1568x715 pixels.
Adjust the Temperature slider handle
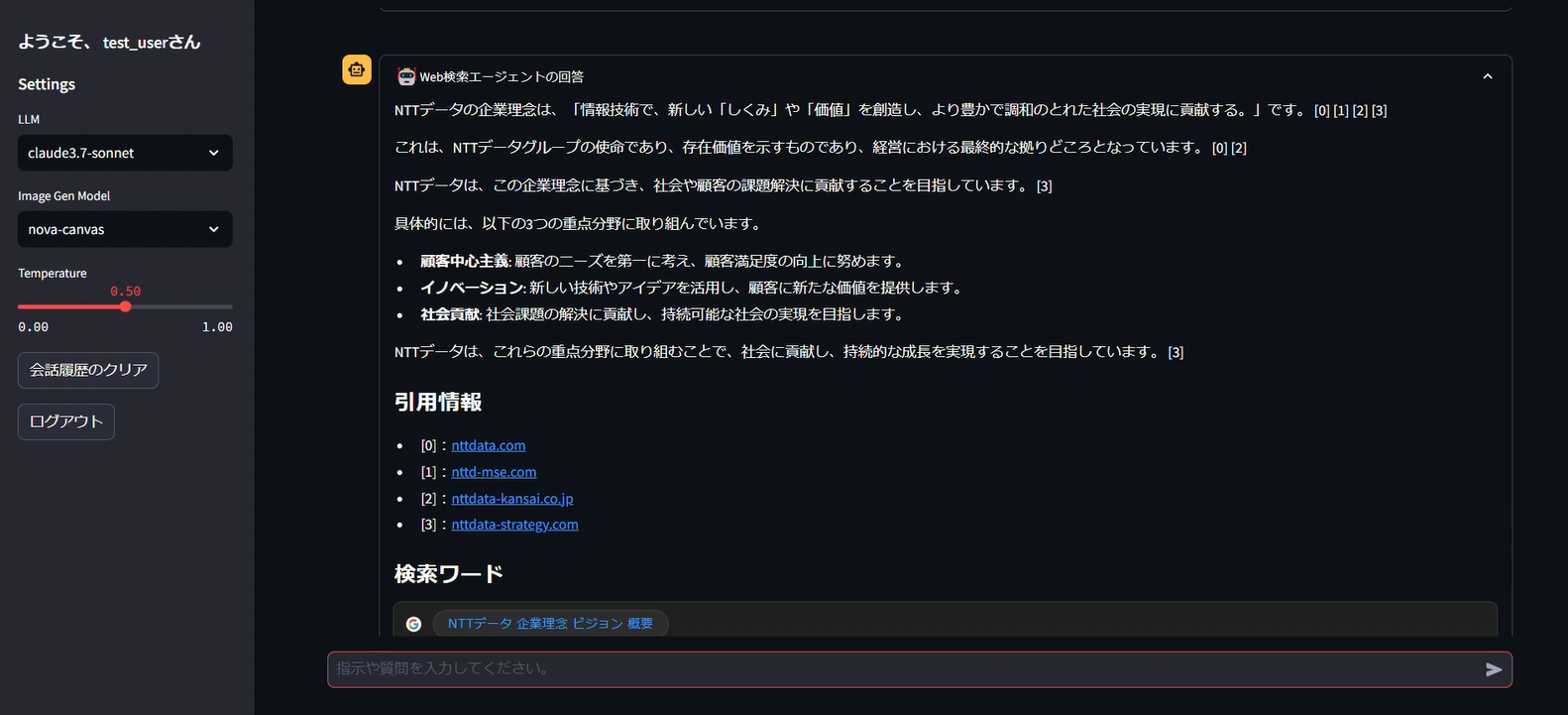pyautogui.click(x=125, y=306)
